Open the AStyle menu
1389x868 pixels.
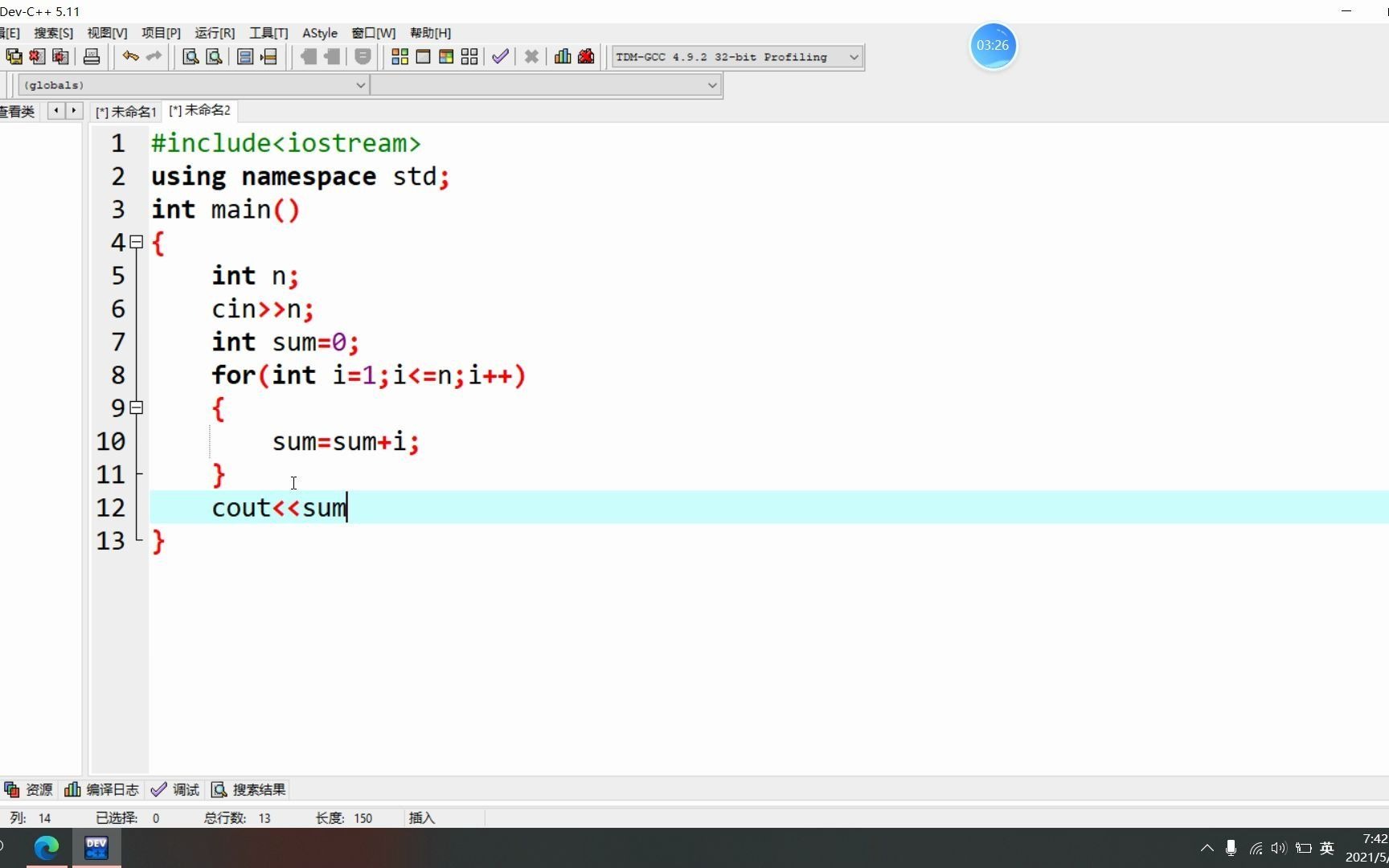point(320,33)
